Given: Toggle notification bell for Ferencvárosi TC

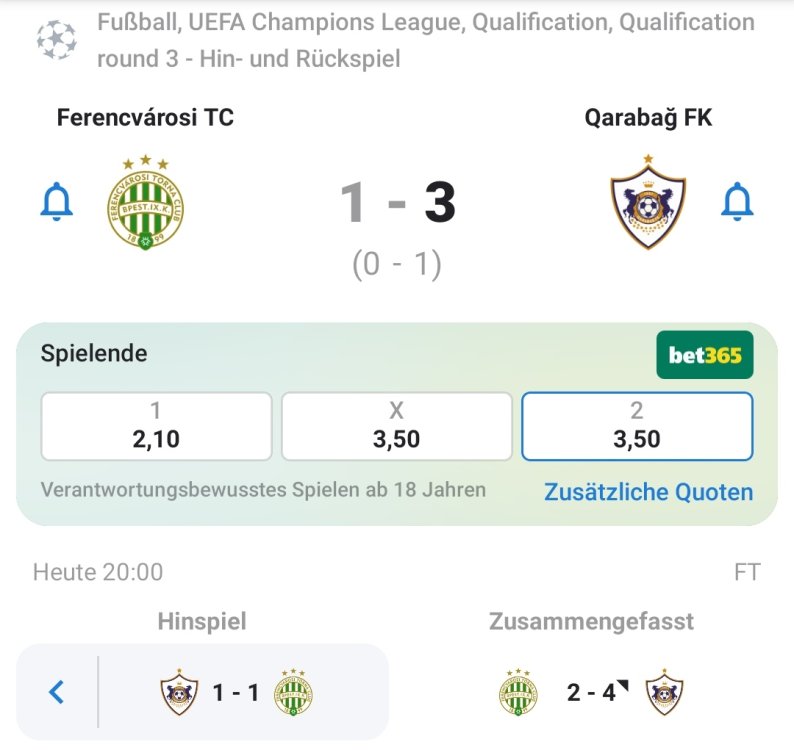Looking at the screenshot, I should coord(56,202).
